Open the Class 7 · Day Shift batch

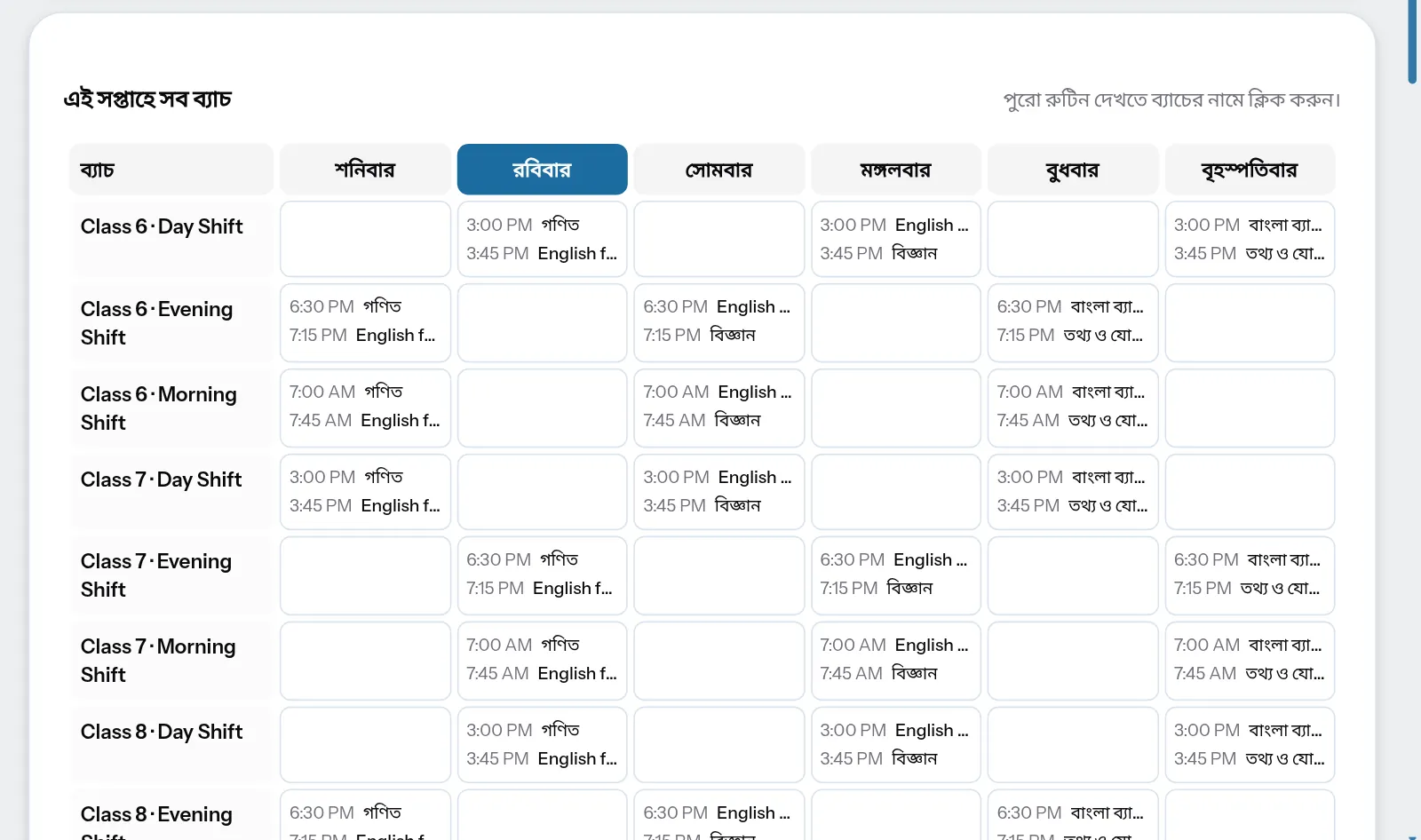tap(161, 480)
